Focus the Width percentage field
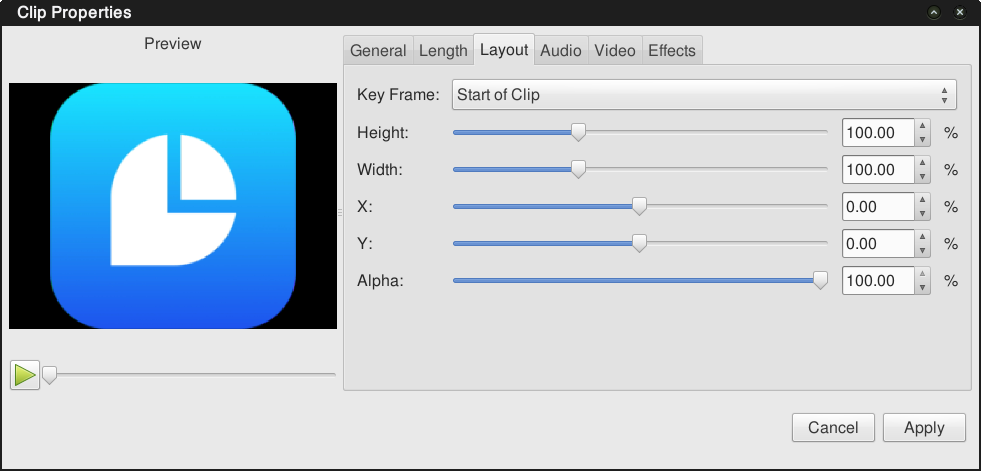 878,170
